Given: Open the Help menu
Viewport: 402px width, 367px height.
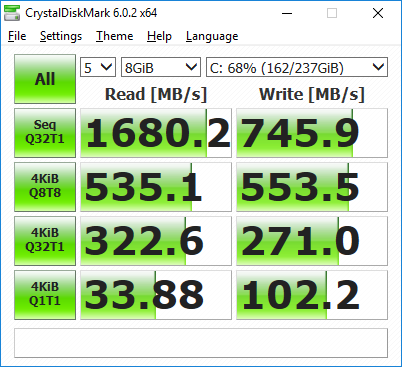Looking at the screenshot, I should [x=159, y=36].
